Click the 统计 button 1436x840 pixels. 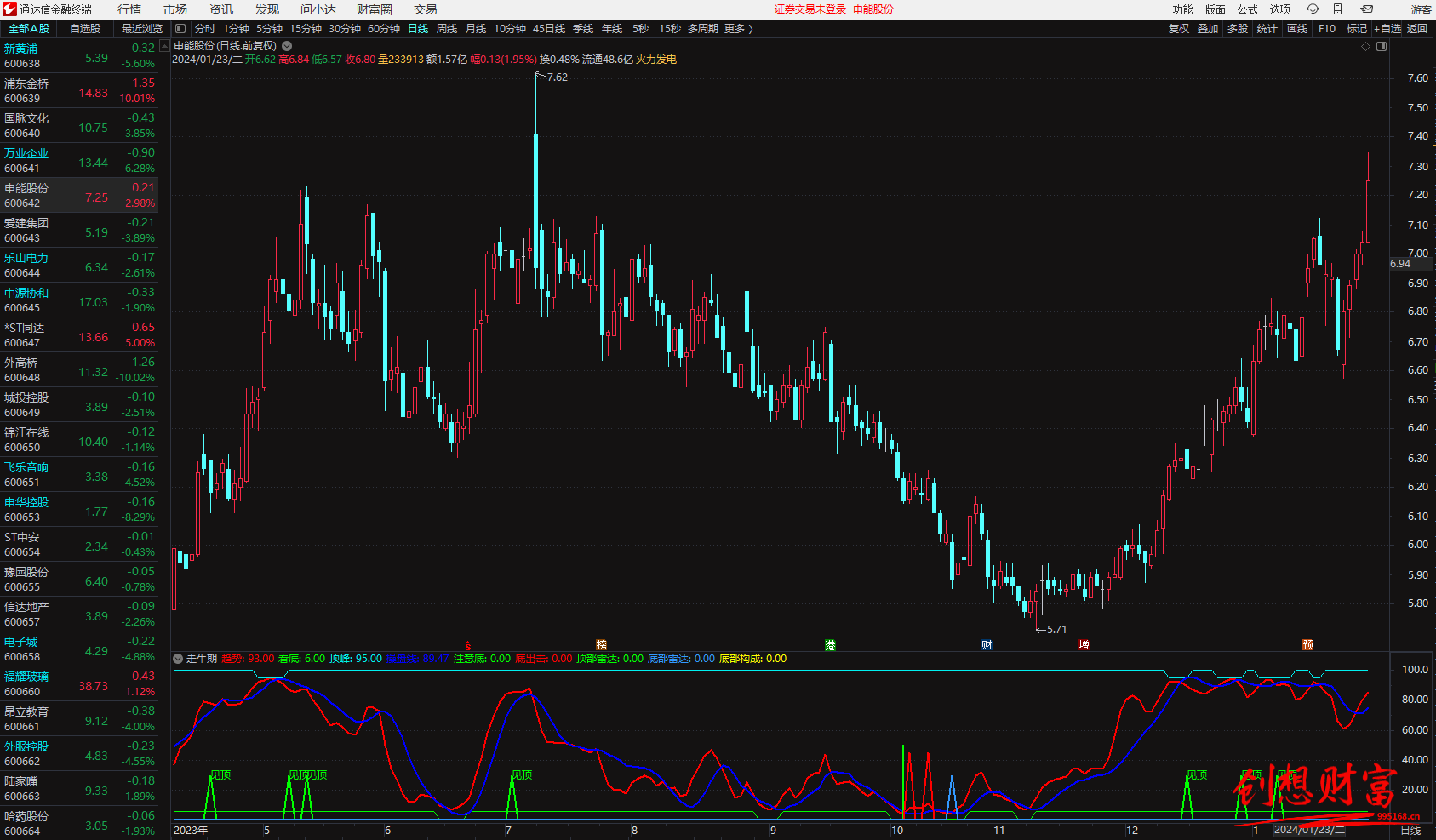[1267, 29]
